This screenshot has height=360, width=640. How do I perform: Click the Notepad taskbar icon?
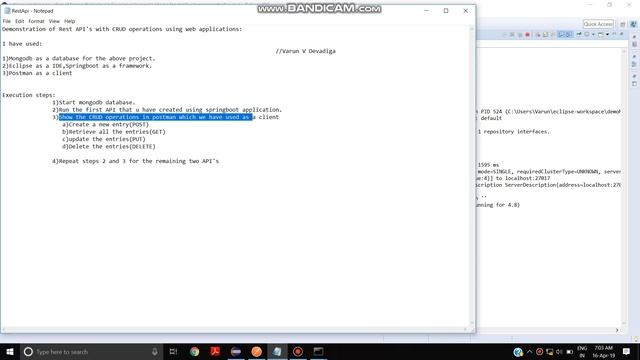(277, 351)
